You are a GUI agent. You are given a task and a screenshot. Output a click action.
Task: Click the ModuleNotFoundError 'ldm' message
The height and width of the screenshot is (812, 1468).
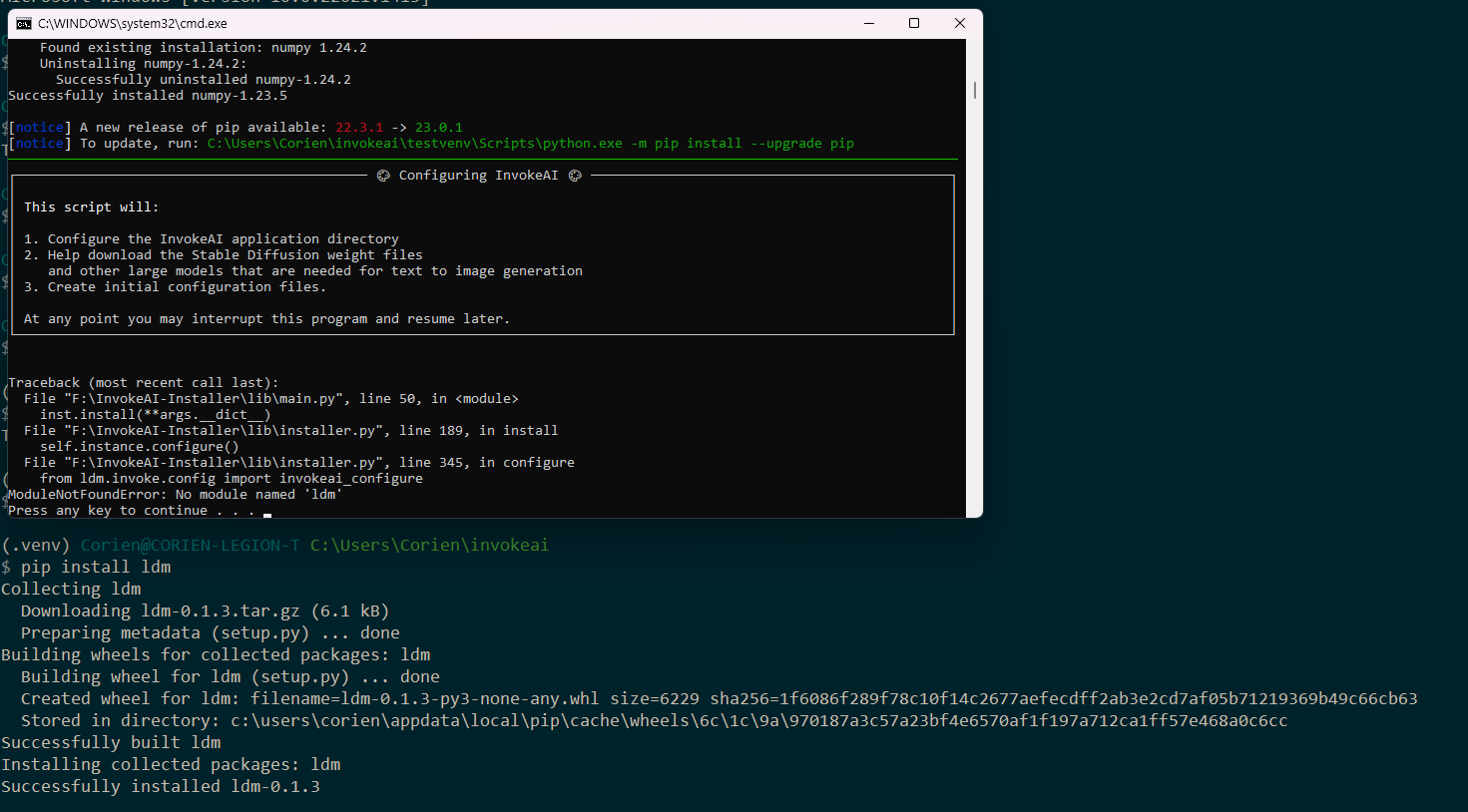pos(175,494)
